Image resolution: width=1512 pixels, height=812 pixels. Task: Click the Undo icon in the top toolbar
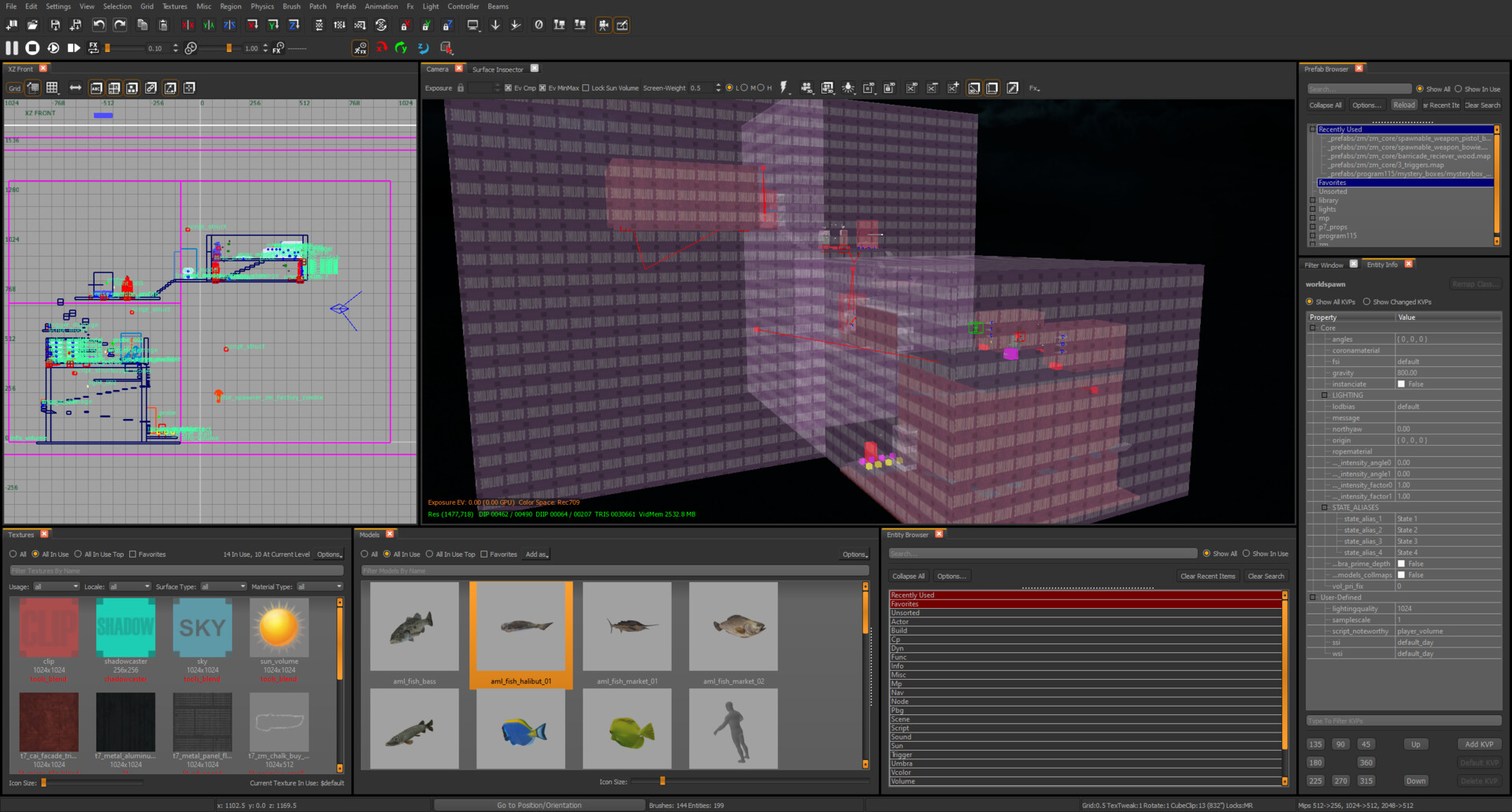(x=98, y=25)
